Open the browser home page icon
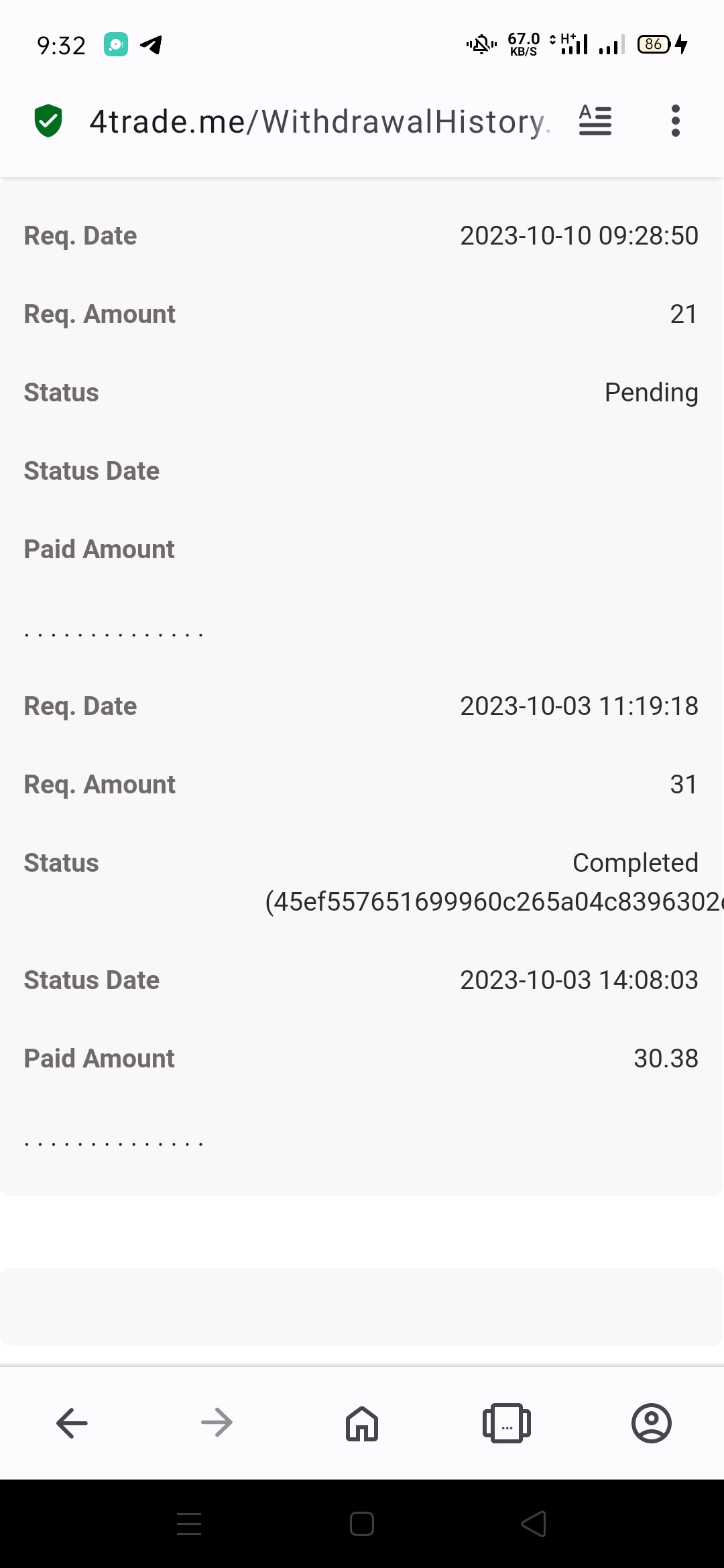 point(362,1423)
